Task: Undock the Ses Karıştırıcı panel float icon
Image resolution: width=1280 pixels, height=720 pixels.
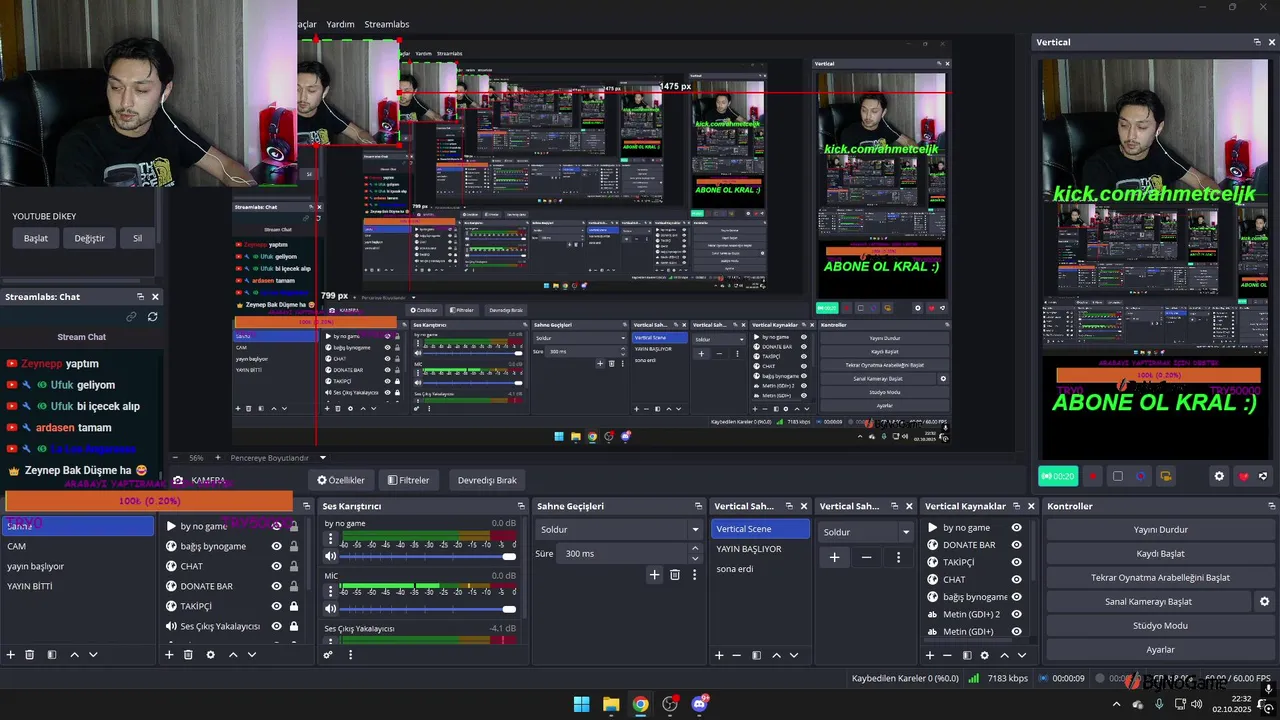Action: [521, 506]
